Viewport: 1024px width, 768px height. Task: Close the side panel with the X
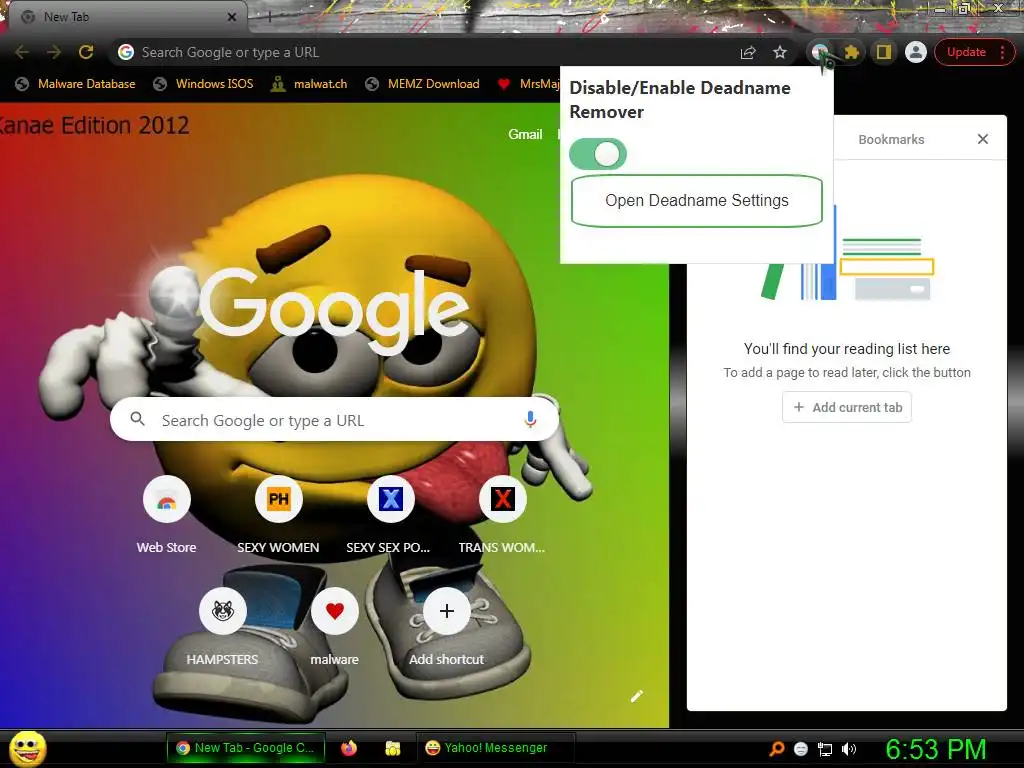coord(982,139)
